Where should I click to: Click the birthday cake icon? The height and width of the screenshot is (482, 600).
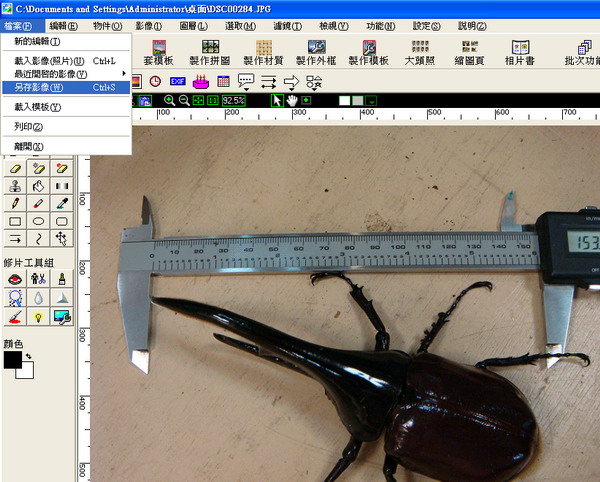coord(200,81)
